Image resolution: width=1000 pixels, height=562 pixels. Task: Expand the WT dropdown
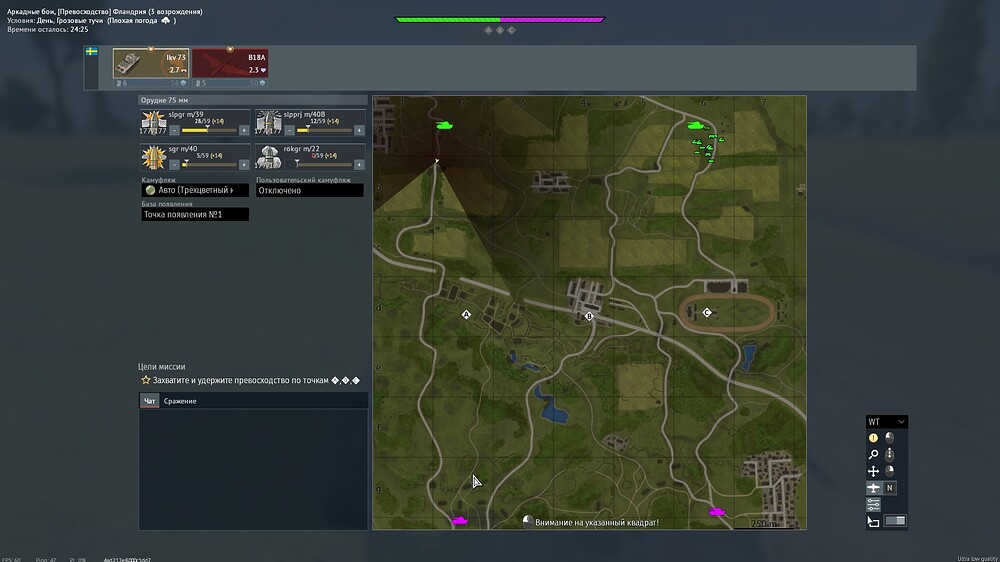pyautogui.click(x=886, y=422)
